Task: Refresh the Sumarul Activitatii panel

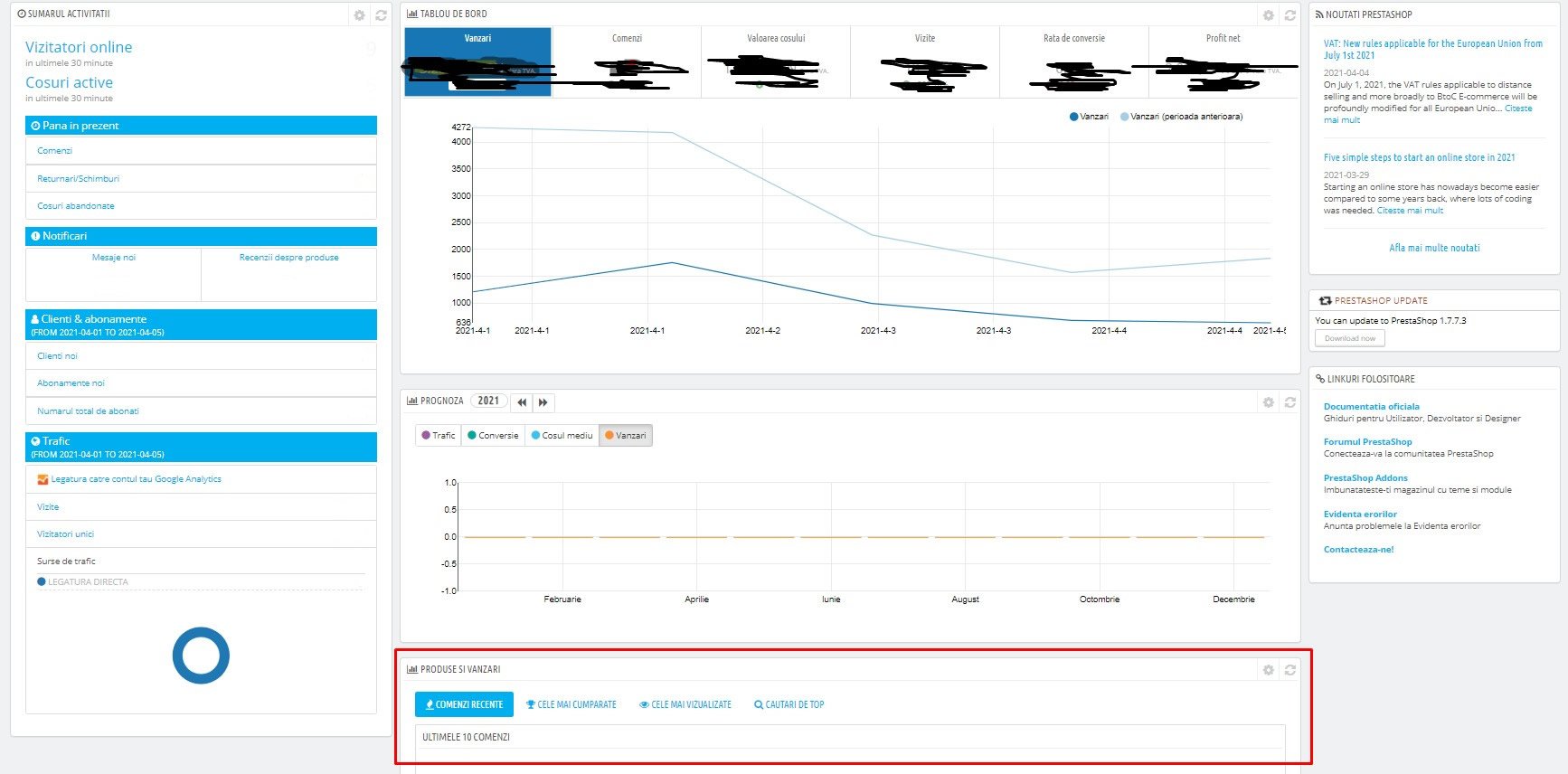Action: point(382,15)
